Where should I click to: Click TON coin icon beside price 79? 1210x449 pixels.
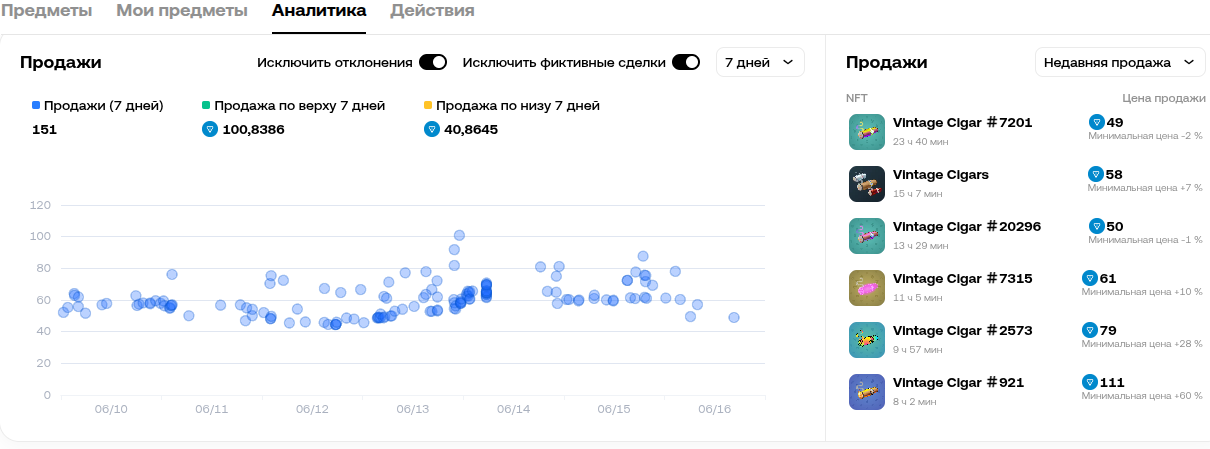1090,330
